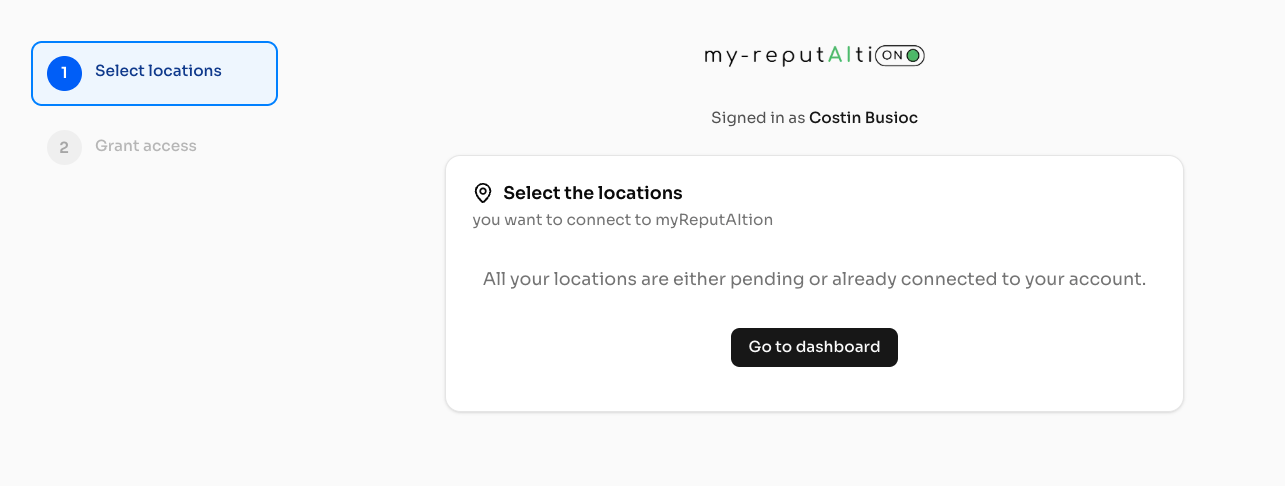The image size is (1285, 486).
Task: Click the step 1 number circle
Action: [64, 73]
